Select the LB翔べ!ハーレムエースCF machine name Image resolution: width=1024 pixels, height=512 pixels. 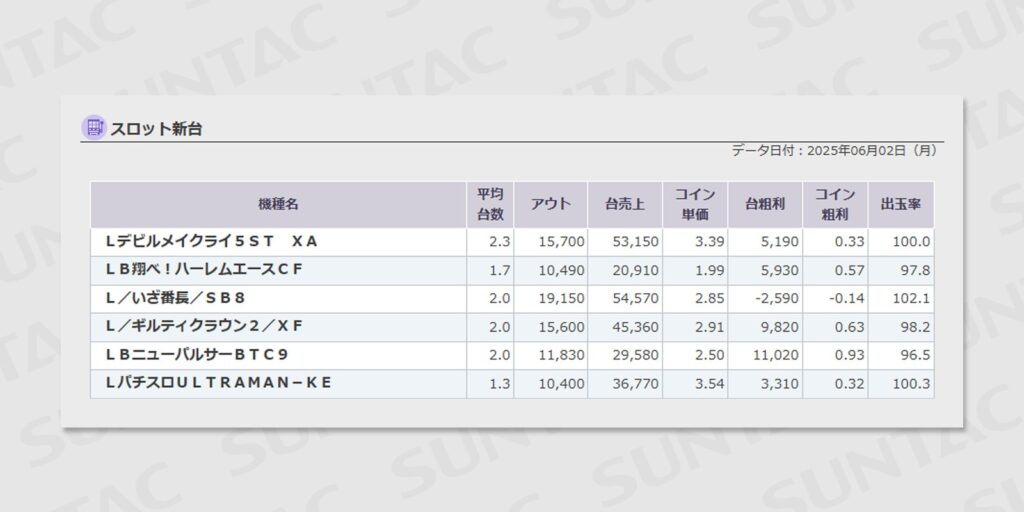coord(203,270)
